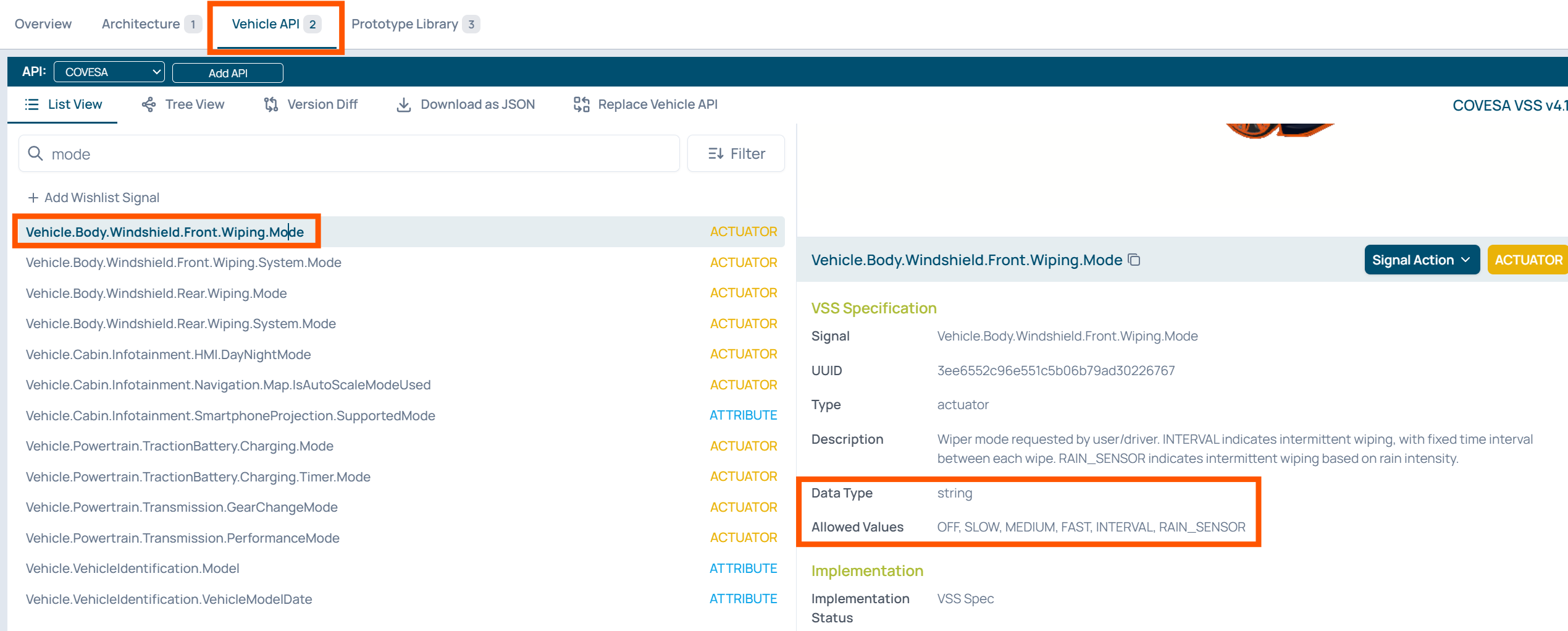Expand the Signal Action dropdown
The height and width of the screenshot is (631, 1568).
[1421, 260]
